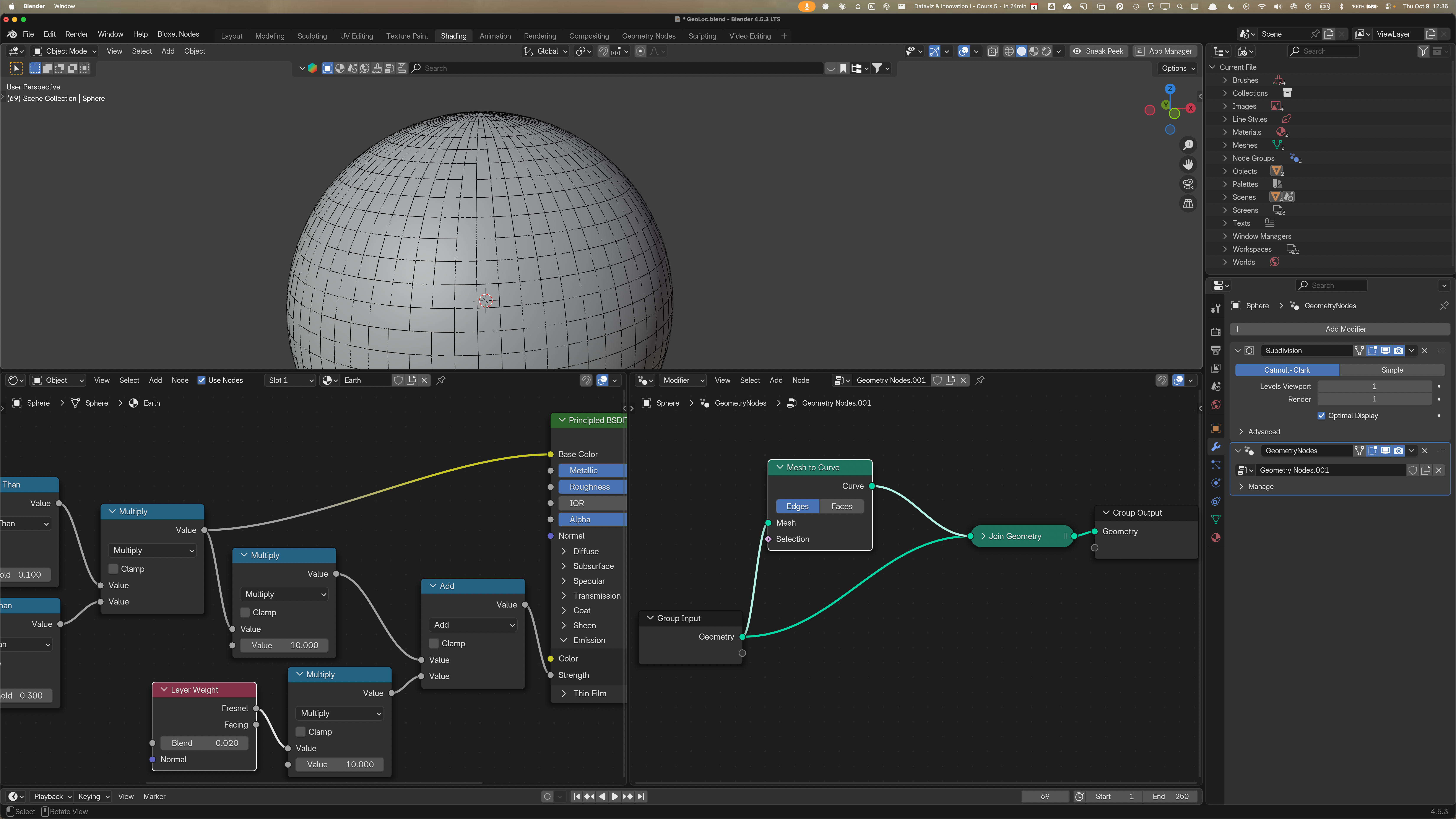Open the Material properties tab
Screen dimensions: 1456x819
click(x=1216, y=538)
